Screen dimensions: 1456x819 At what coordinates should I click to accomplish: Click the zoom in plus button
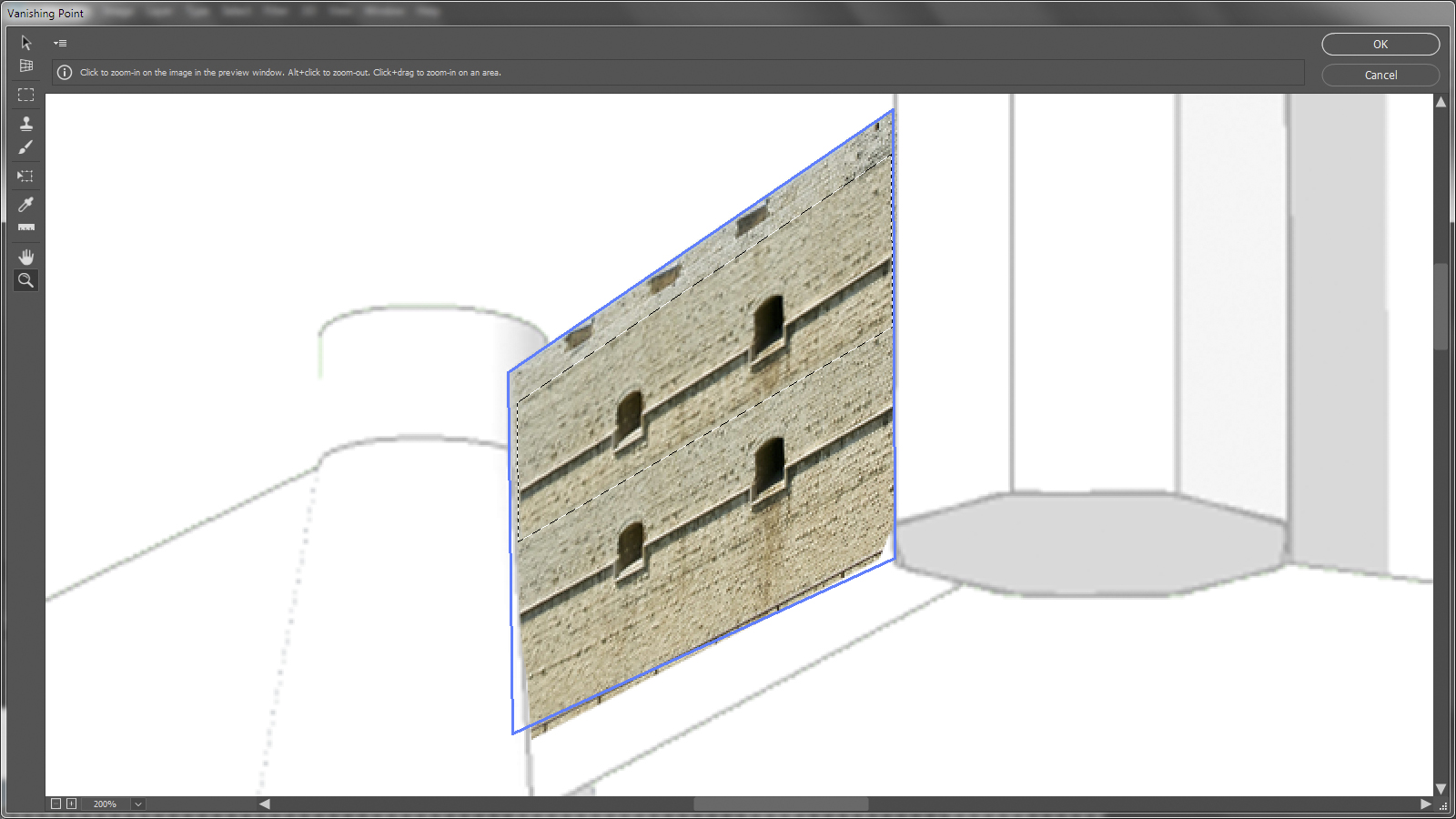[71, 804]
